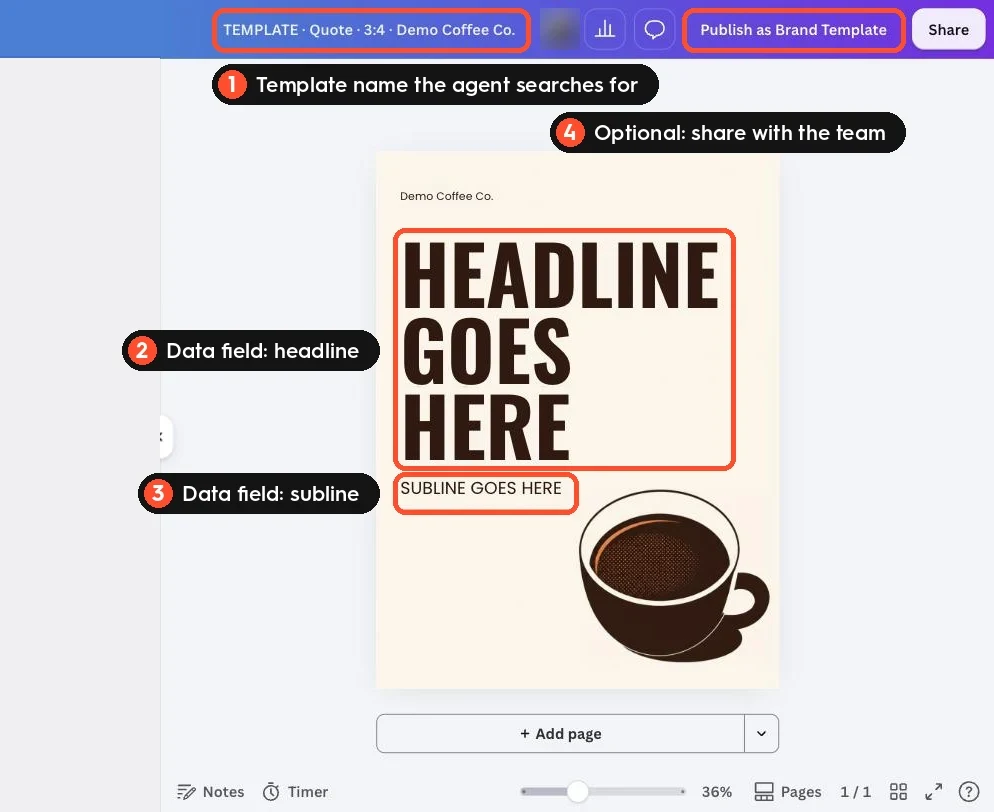The width and height of the screenshot is (994, 812).
Task: Click the 1 / 1 page counter
Action: (x=855, y=792)
